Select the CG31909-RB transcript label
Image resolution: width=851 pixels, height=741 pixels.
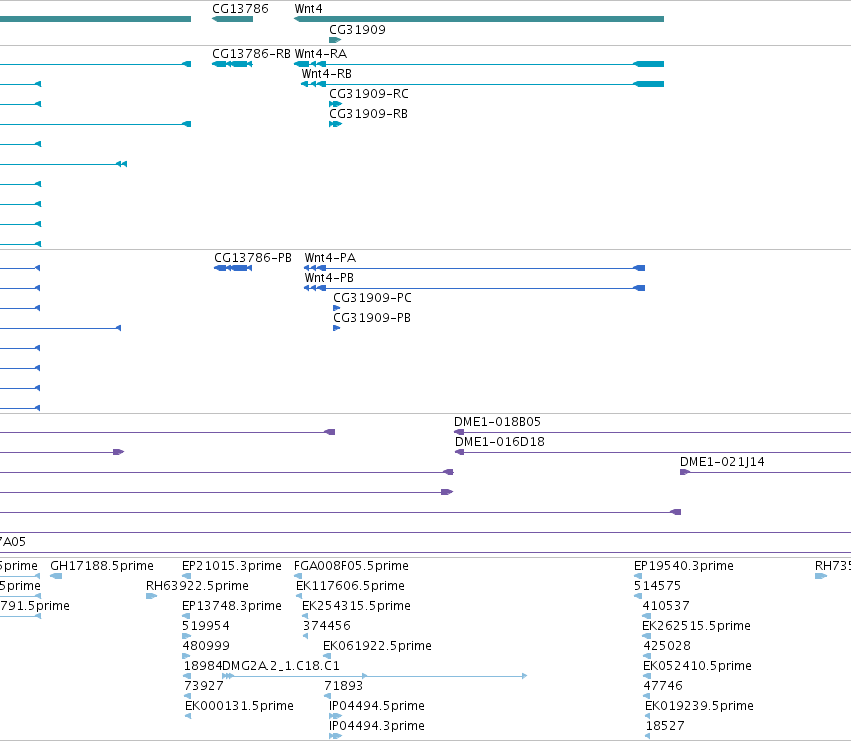[x=368, y=114]
